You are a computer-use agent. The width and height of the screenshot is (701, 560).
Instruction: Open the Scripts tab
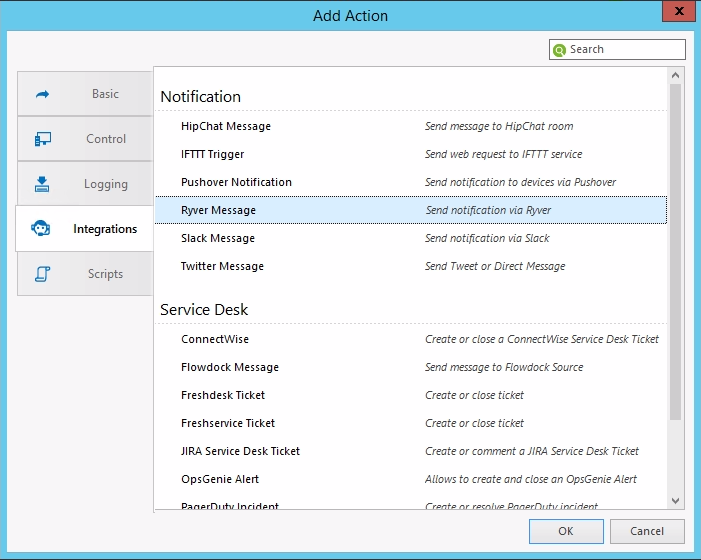click(x=85, y=274)
